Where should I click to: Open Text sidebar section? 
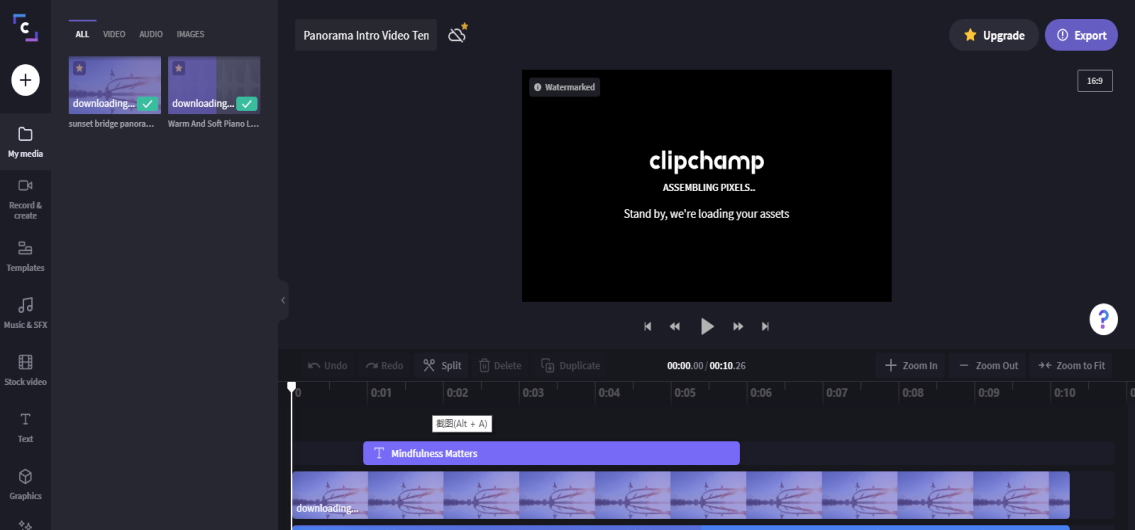[25, 428]
